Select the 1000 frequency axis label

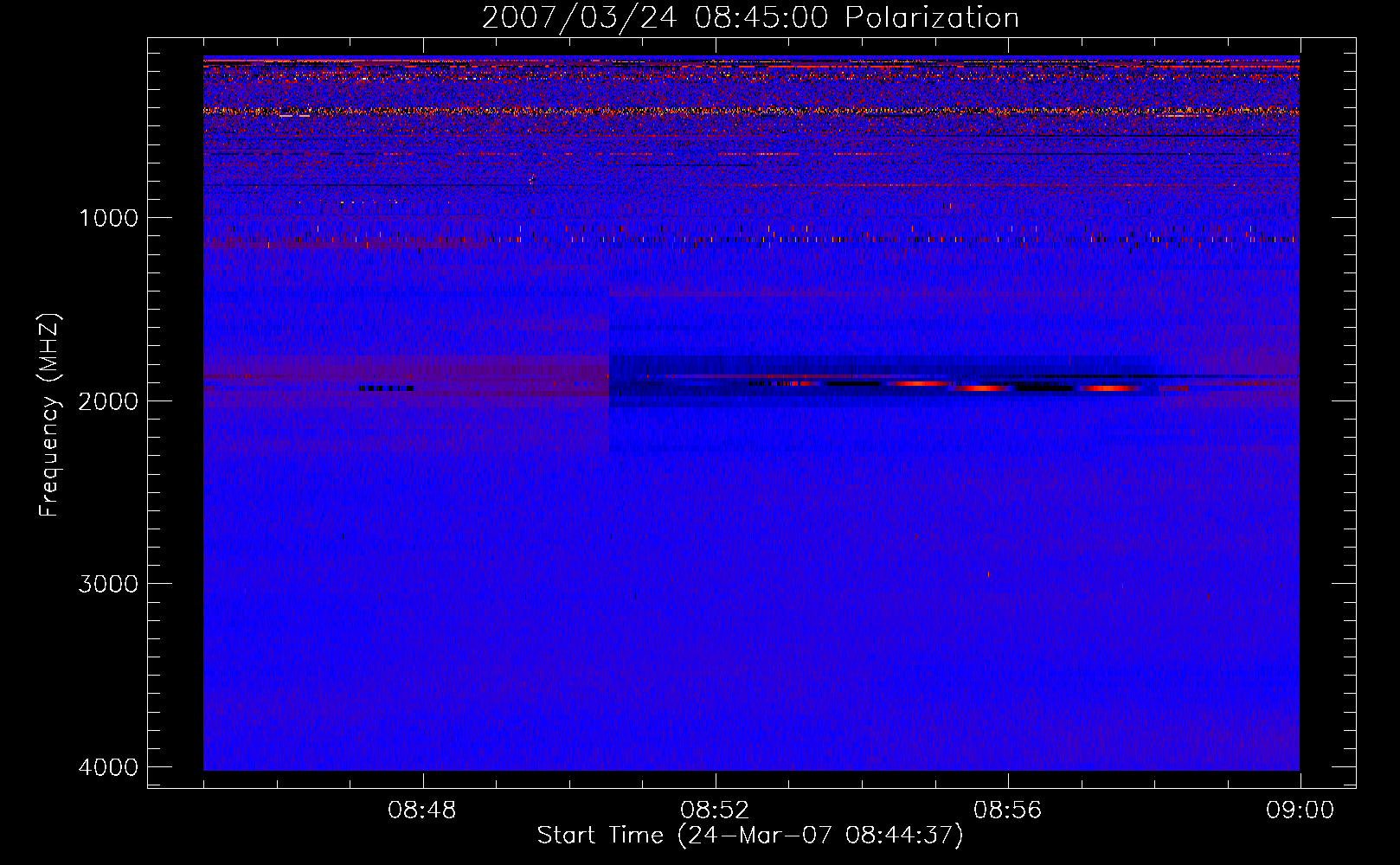click(x=108, y=218)
